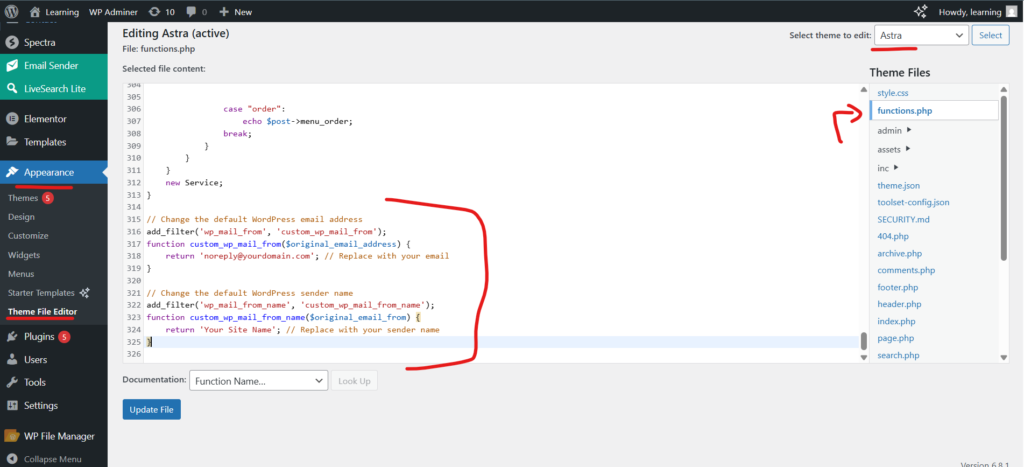Image resolution: width=1024 pixels, height=467 pixels.
Task: Open footer.php file
Action: point(898,287)
